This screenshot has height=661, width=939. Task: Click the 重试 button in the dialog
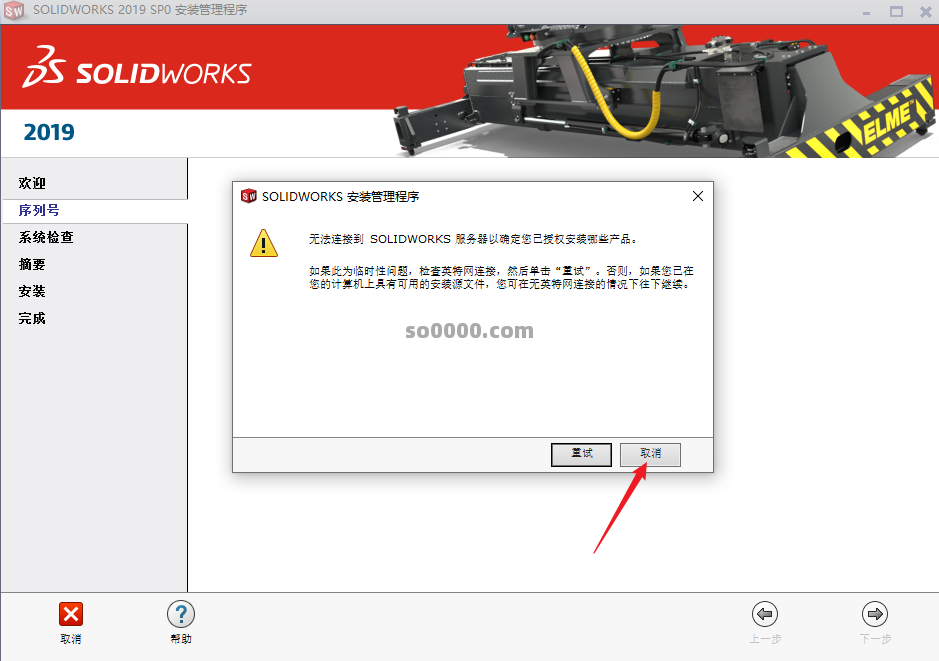[581, 454]
